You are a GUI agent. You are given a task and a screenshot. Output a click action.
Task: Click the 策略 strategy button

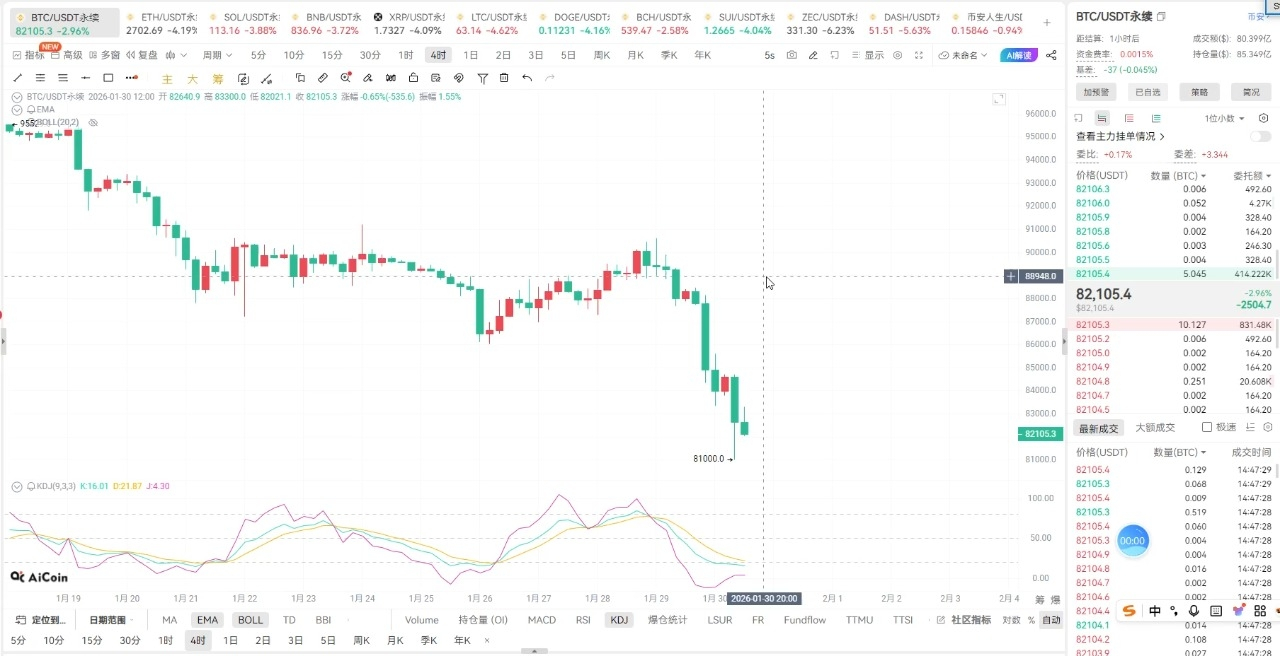point(1199,92)
